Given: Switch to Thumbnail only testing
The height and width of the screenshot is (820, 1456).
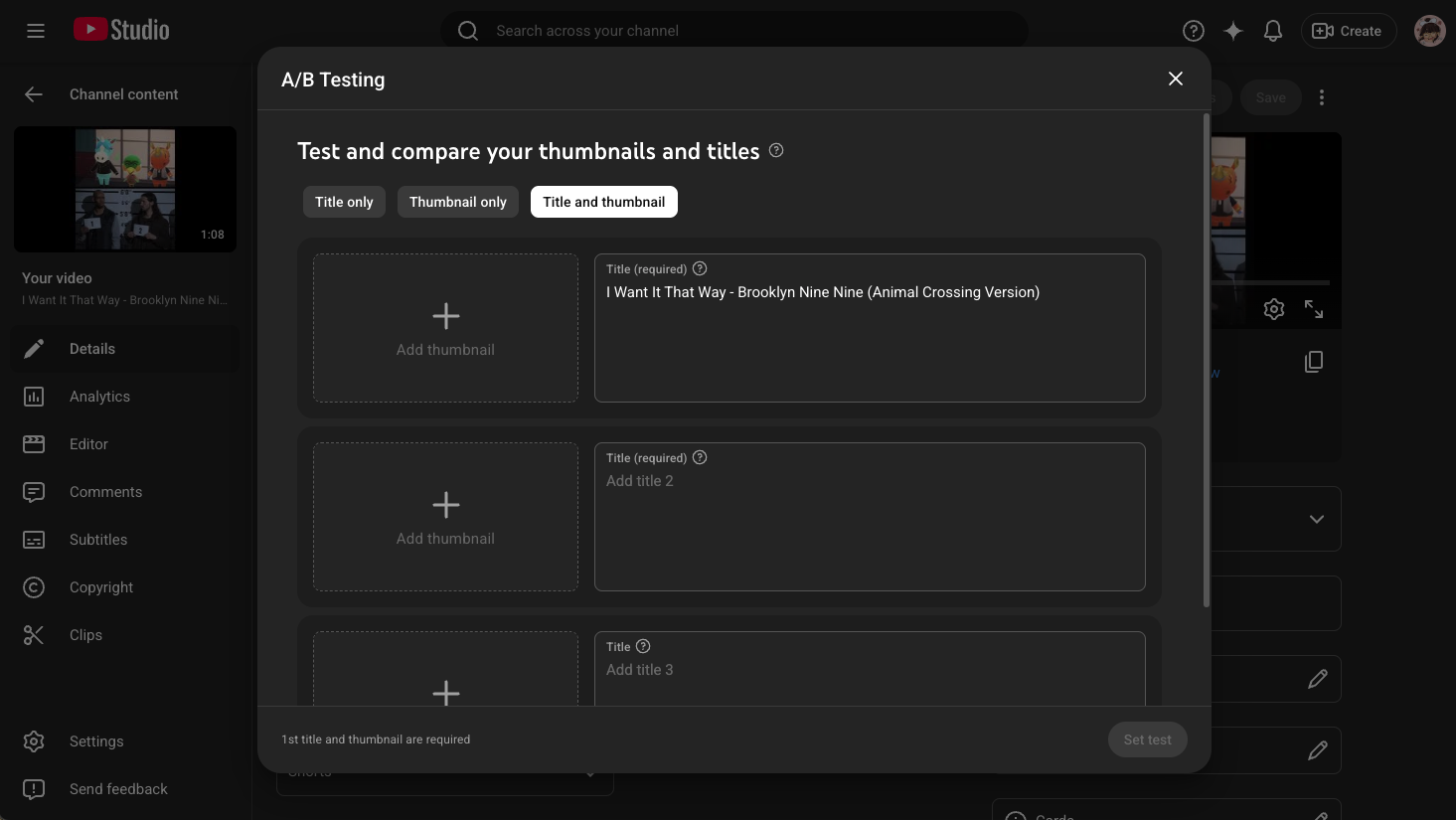Looking at the screenshot, I should [457, 202].
